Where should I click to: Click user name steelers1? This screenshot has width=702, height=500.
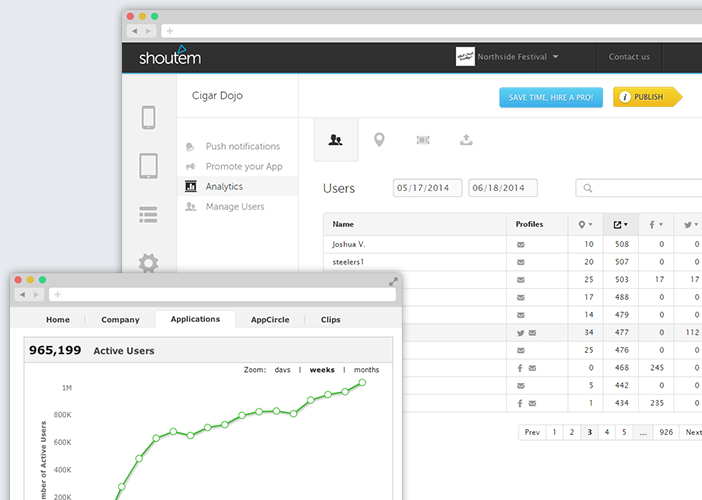[348, 262]
